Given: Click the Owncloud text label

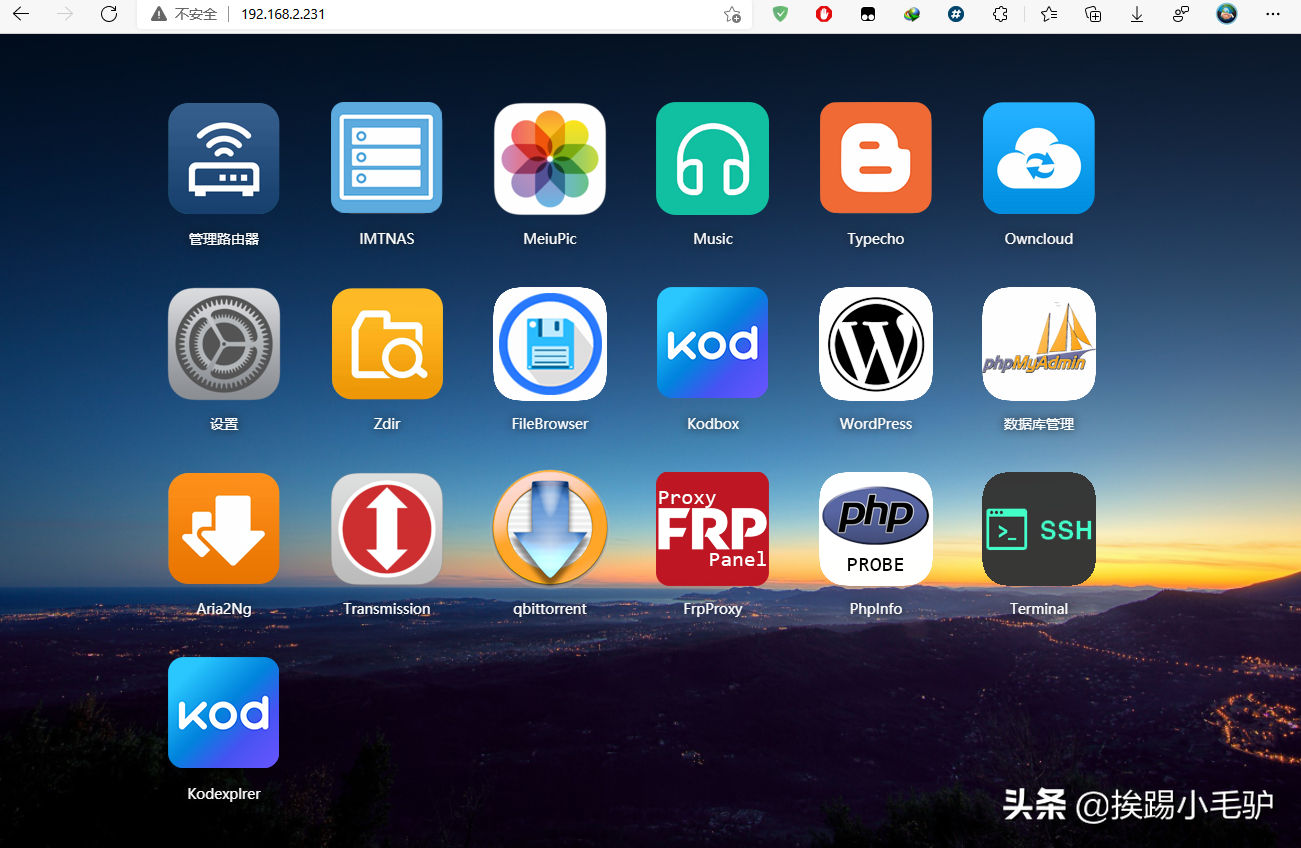Looking at the screenshot, I should [x=1039, y=239].
